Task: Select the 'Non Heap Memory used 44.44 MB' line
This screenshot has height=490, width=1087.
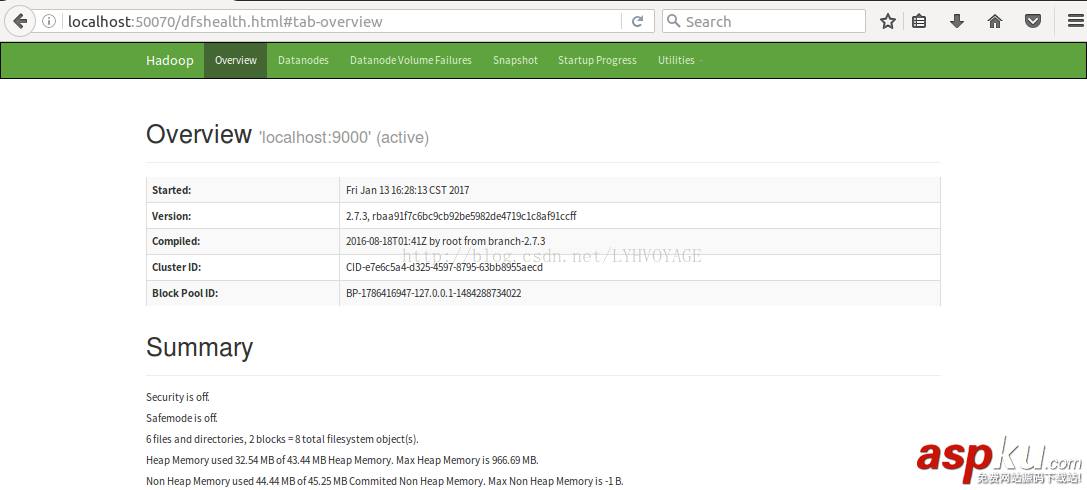Action: (385, 480)
